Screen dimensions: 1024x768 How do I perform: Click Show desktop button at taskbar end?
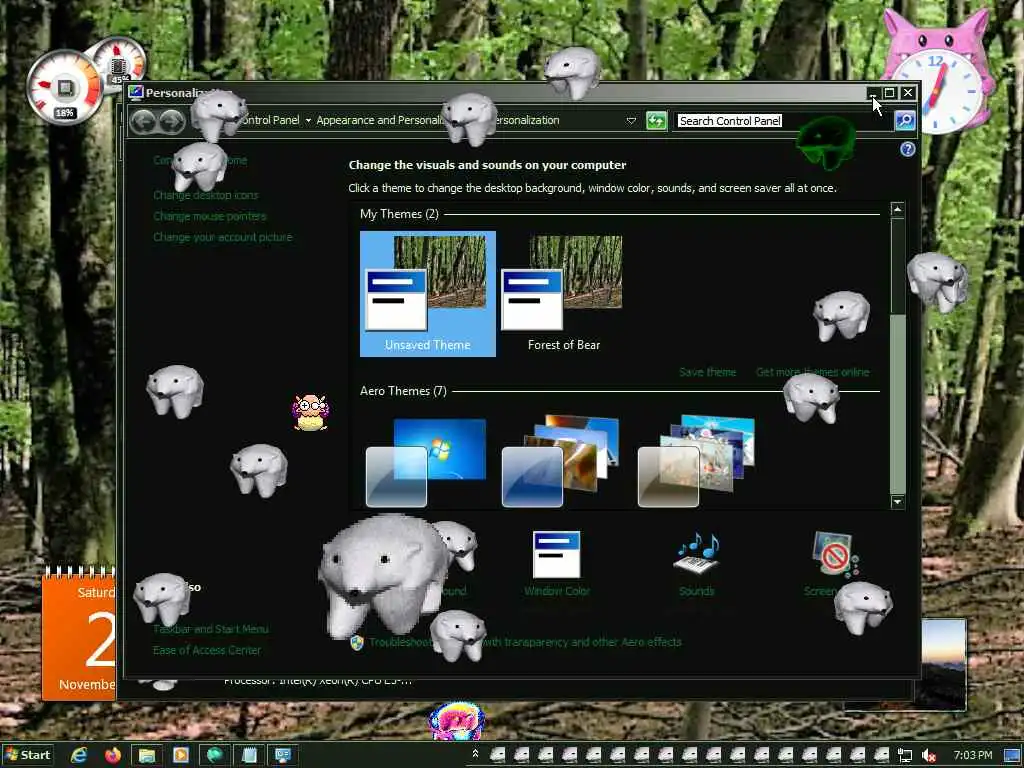coord(1012,756)
